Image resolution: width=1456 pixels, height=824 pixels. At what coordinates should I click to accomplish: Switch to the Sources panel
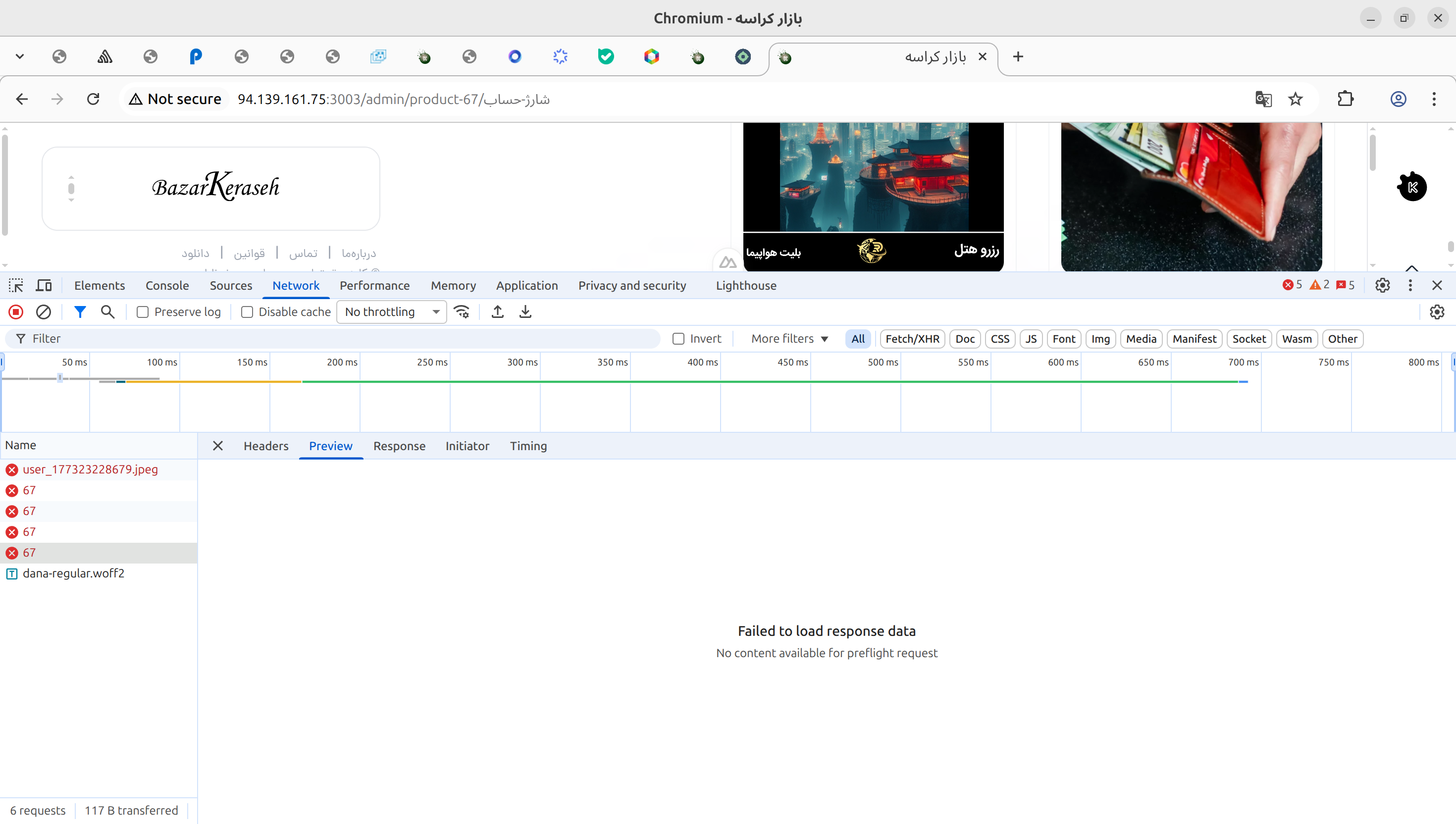pos(231,285)
